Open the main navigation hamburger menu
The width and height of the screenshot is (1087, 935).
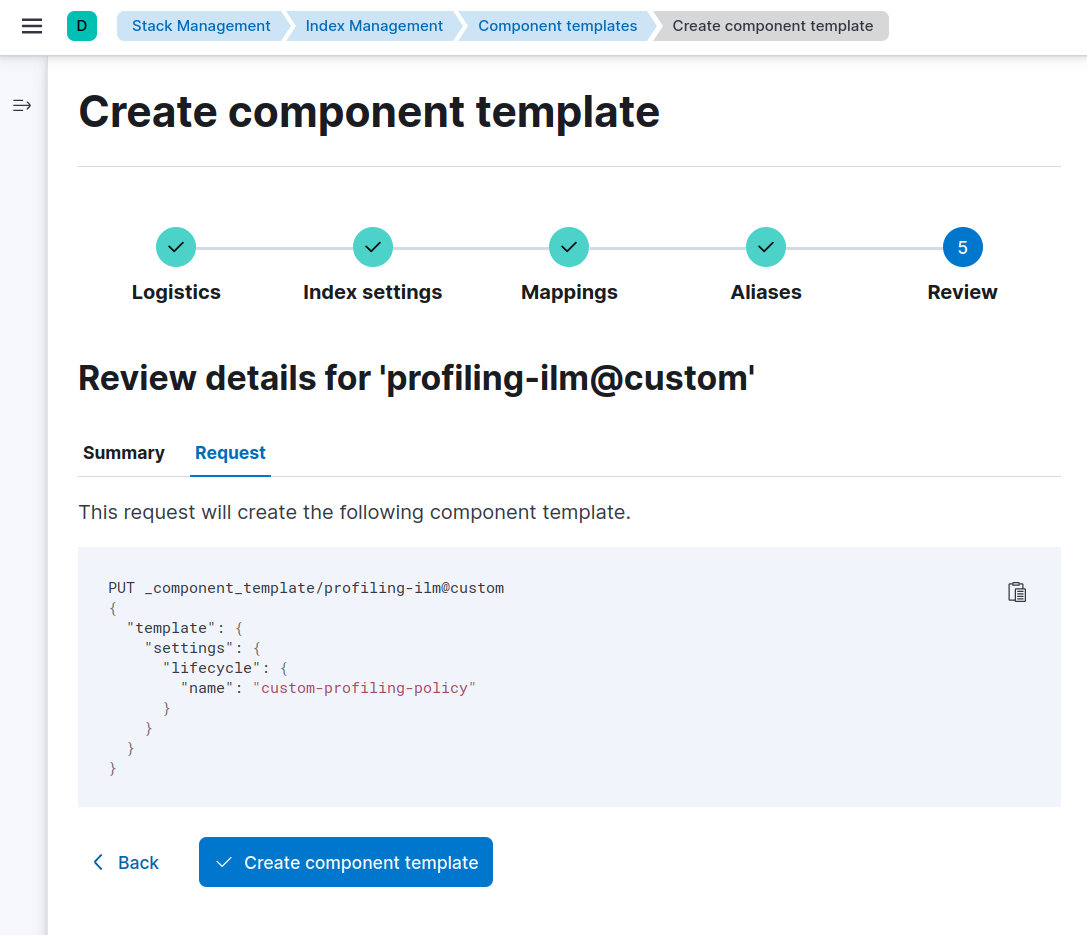click(x=32, y=27)
